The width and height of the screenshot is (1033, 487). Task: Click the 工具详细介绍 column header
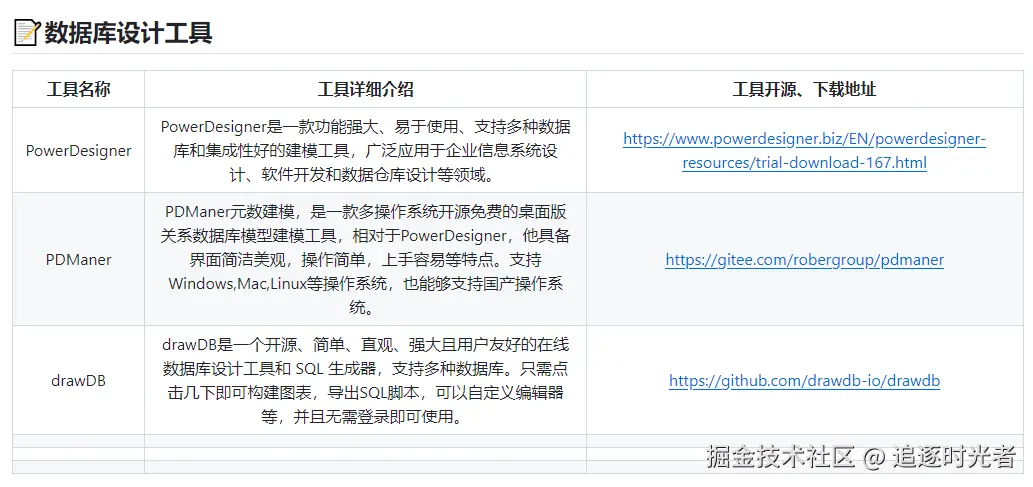point(366,90)
